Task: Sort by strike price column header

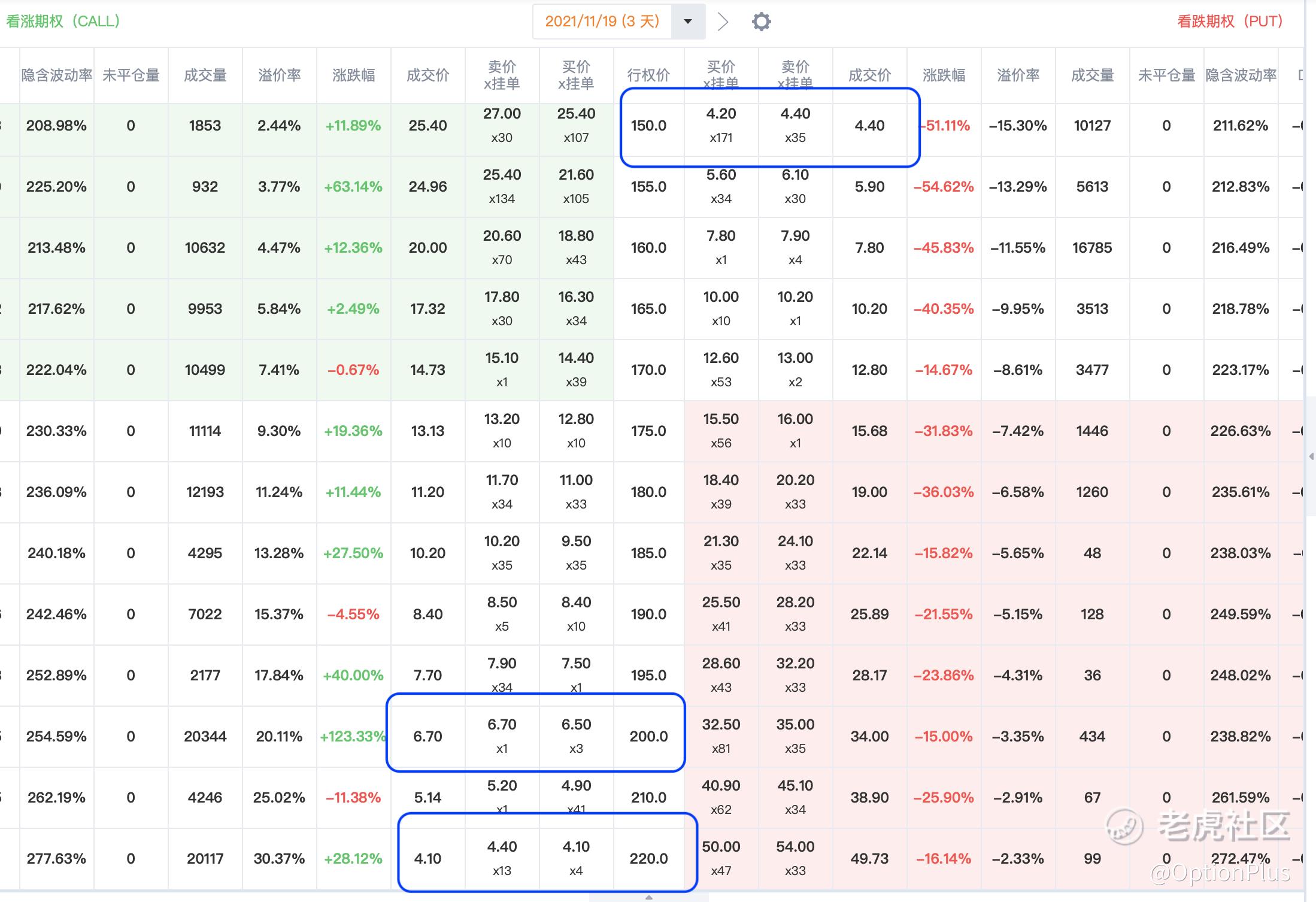Action: 648,75
